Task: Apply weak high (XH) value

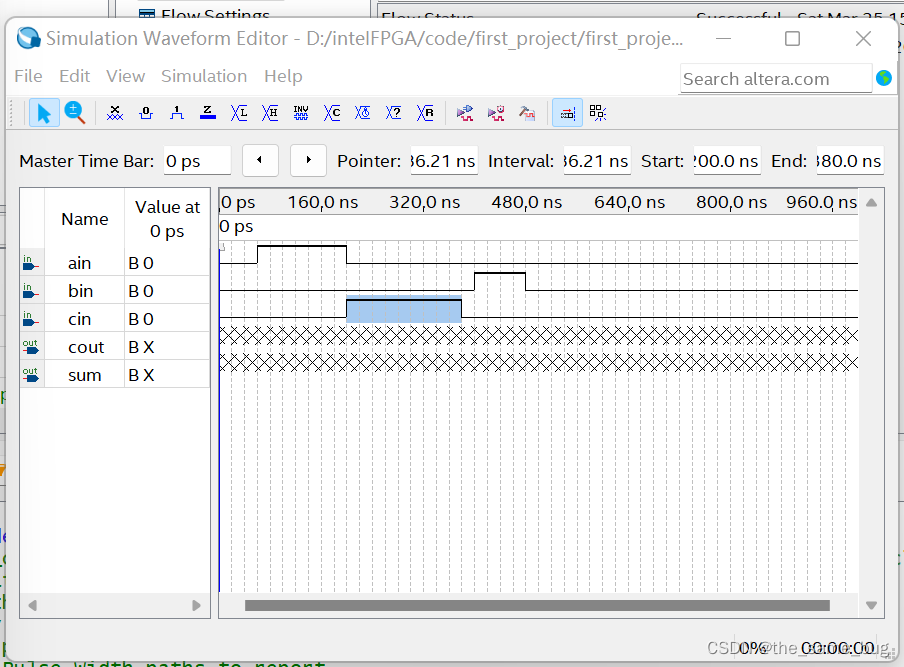Action: click(270, 113)
